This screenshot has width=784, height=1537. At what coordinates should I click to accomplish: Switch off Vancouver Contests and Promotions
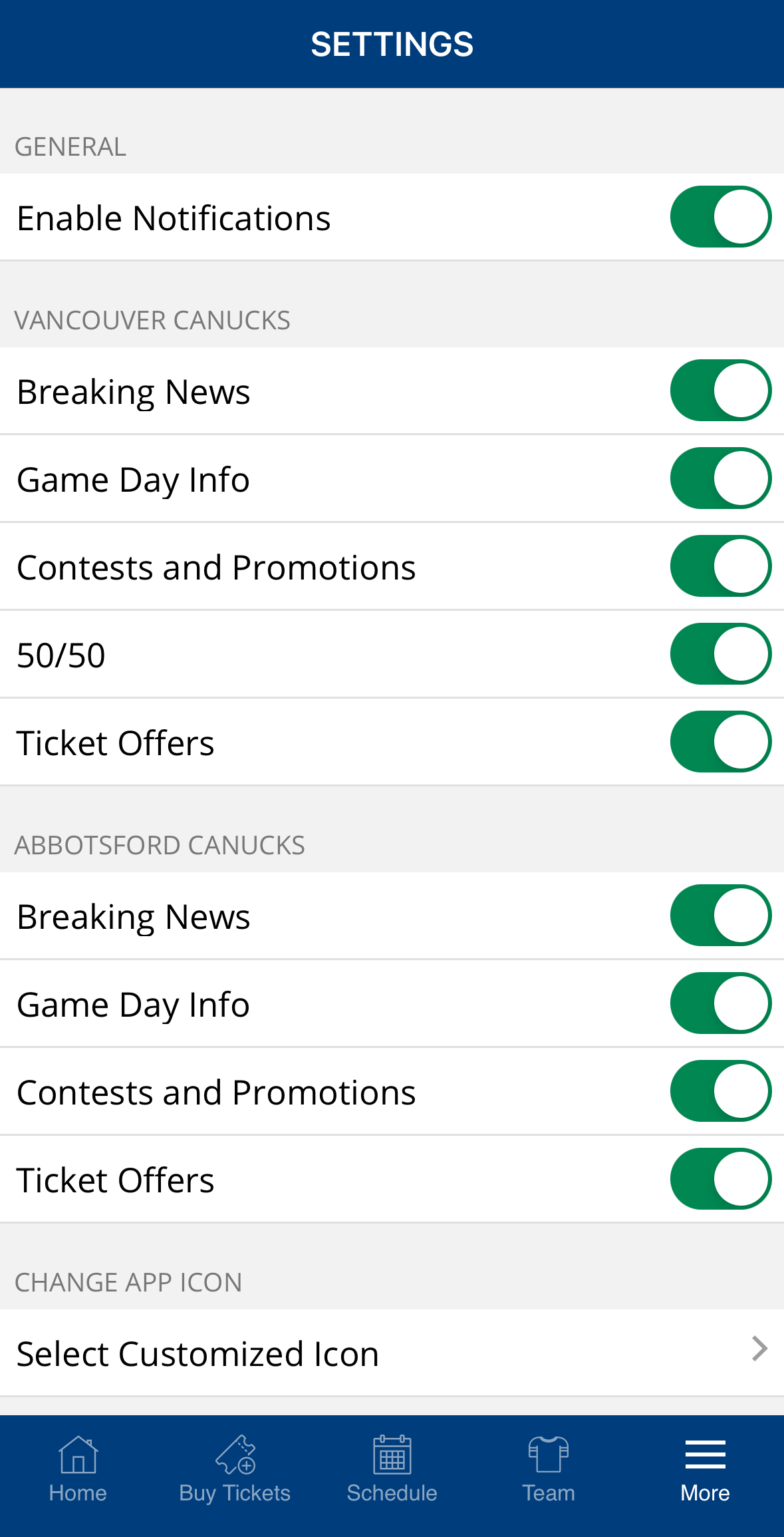721,566
